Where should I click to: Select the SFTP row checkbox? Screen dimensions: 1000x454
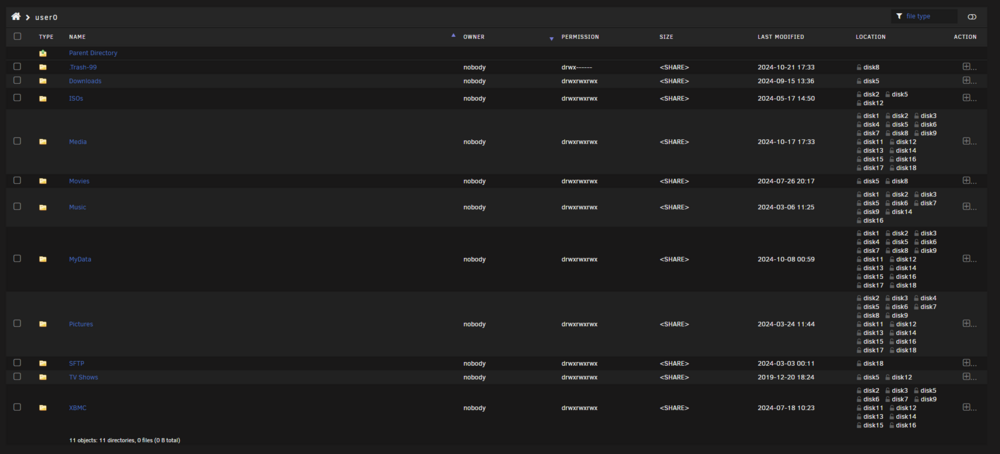coord(17,363)
